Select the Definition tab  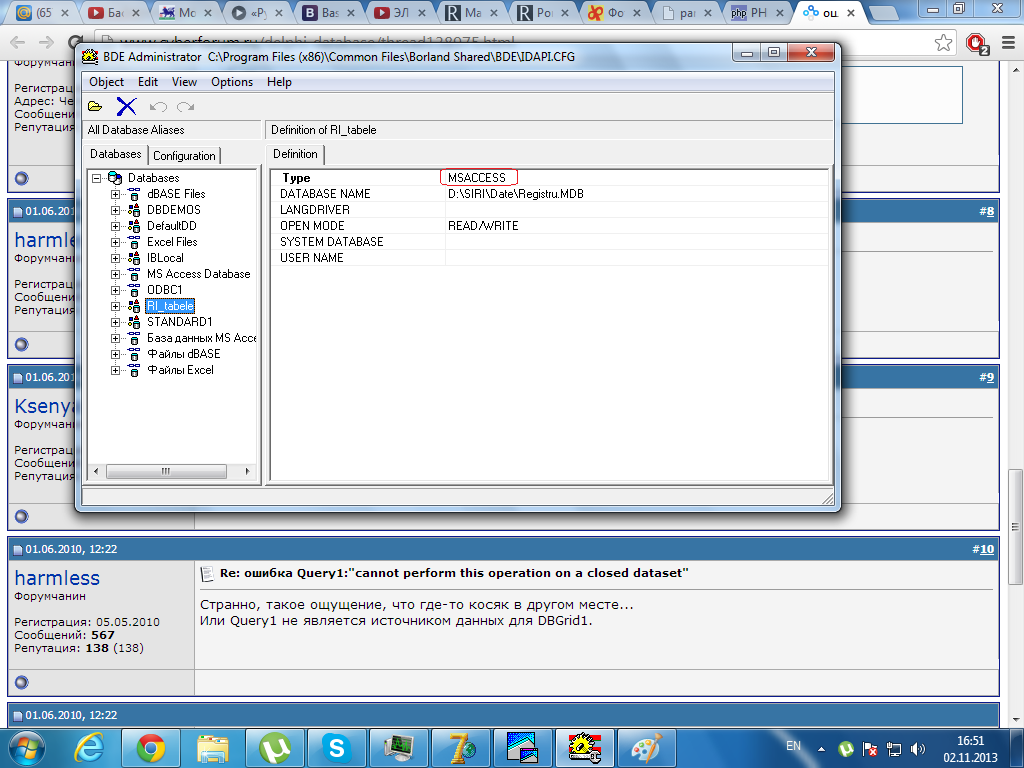pos(295,154)
